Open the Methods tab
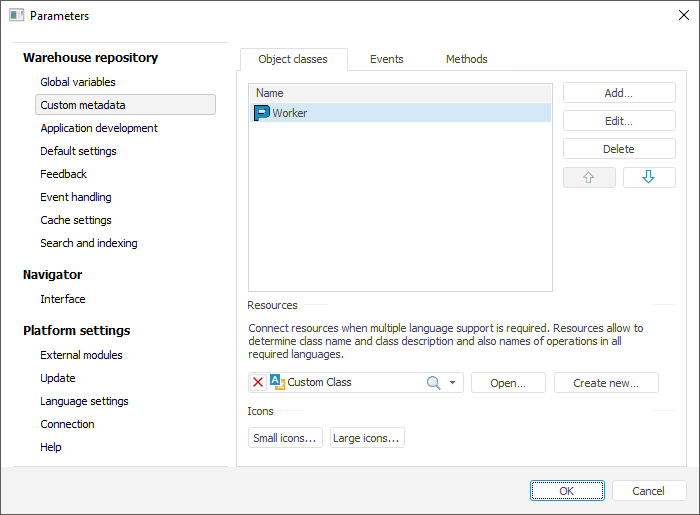 click(466, 59)
